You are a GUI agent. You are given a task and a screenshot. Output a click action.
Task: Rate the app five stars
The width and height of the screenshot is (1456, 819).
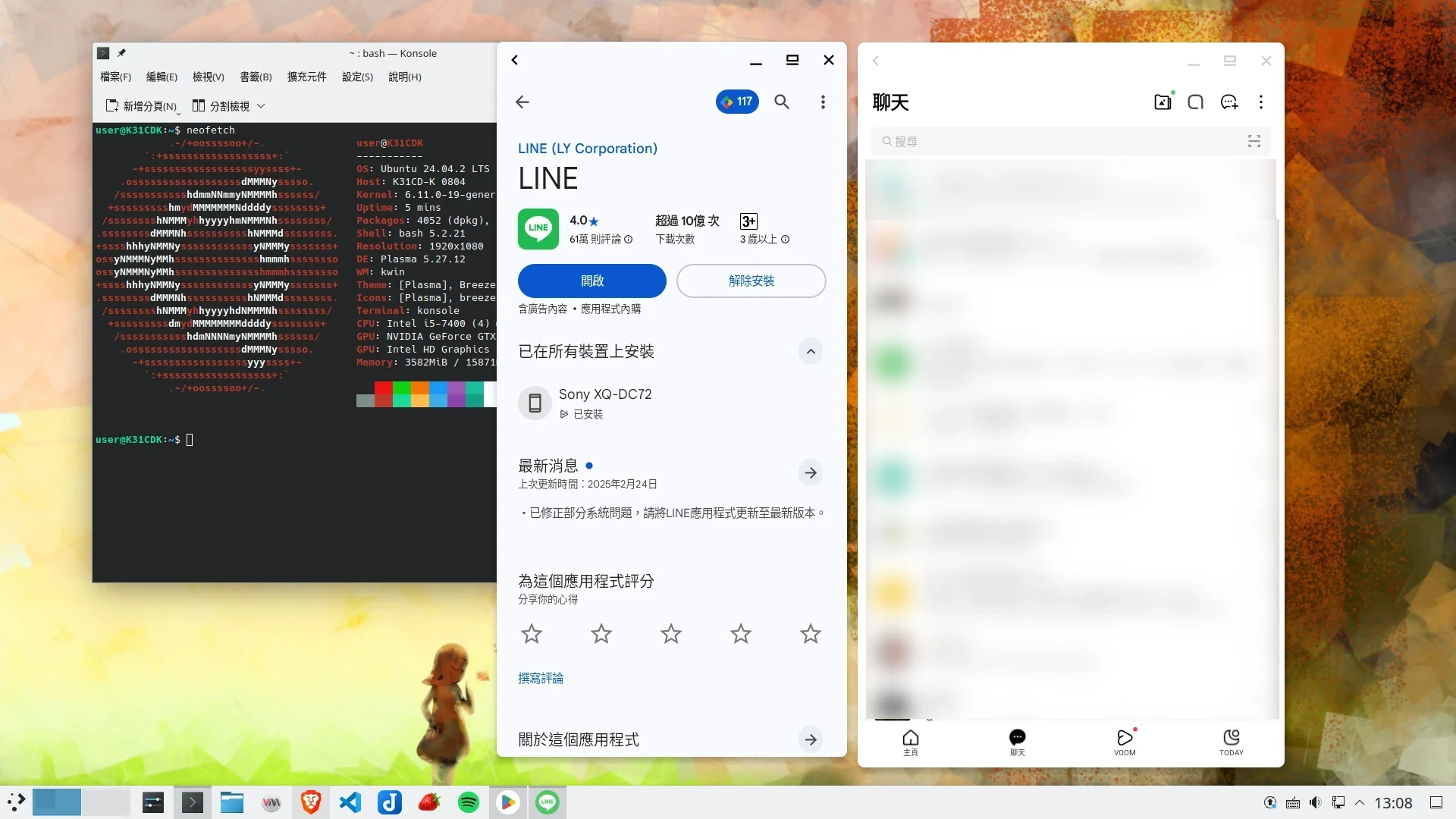coord(810,633)
